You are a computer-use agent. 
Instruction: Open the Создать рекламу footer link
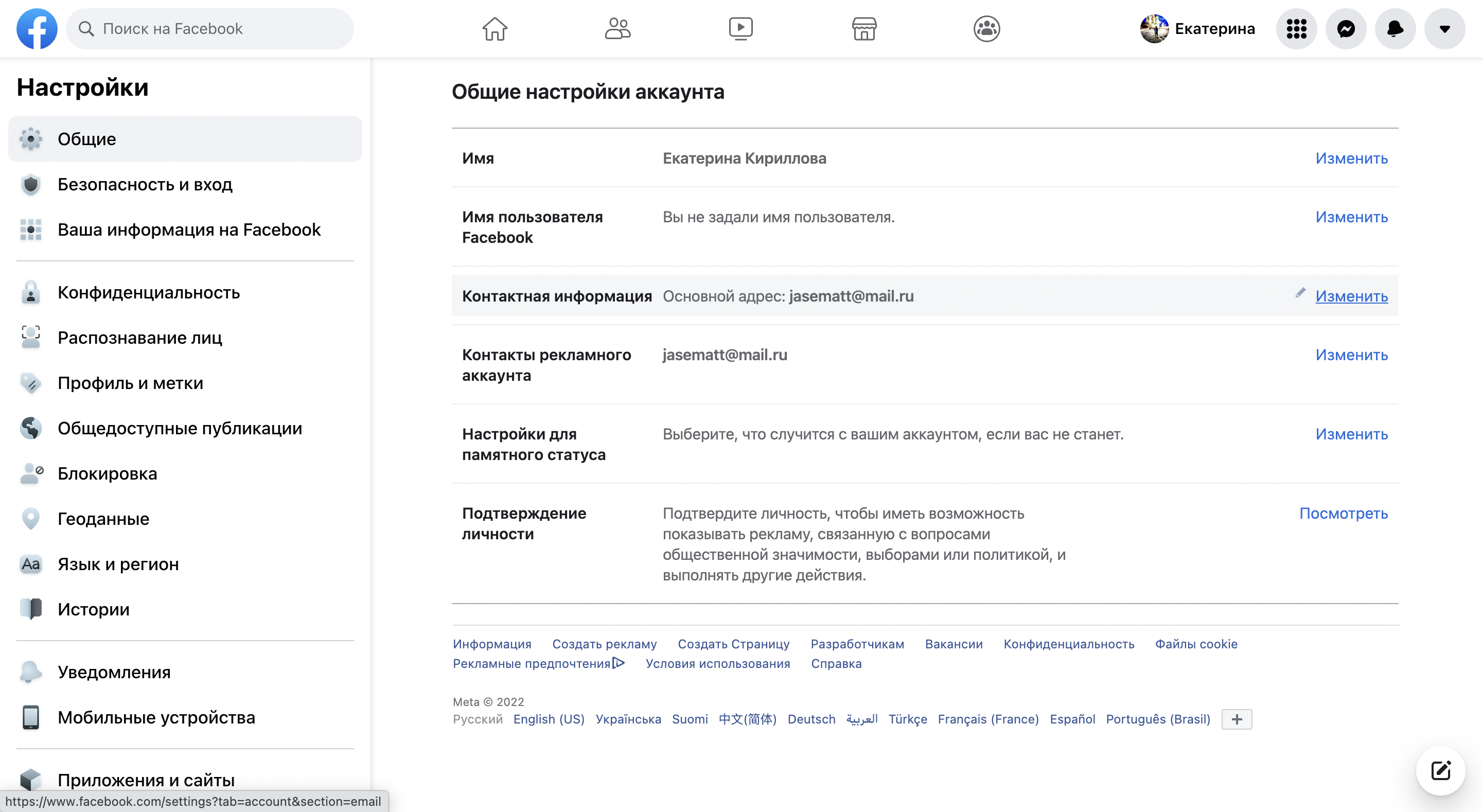pos(604,644)
